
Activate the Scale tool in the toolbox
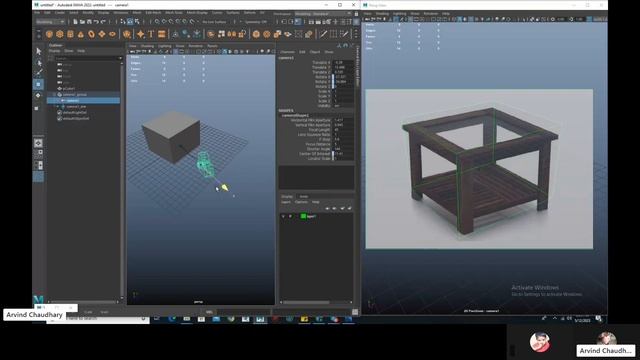click(38, 108)
